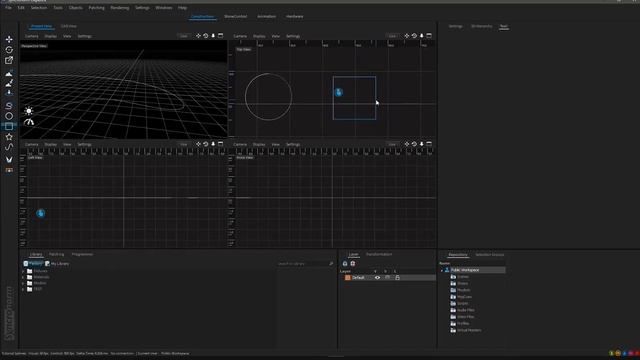Open the Rendering menu
640x360 pixels.
120,8
